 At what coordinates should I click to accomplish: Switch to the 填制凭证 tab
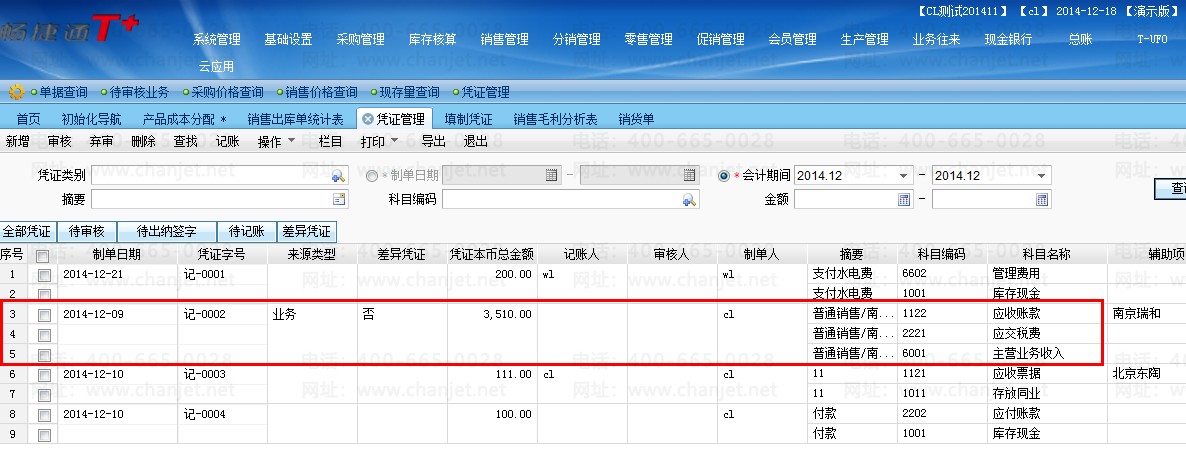click(467, 119)
